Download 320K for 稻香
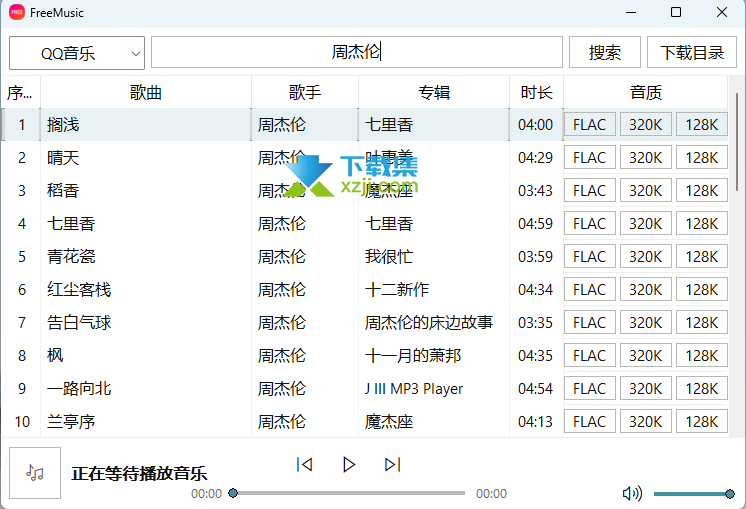746x509 pixels. click(x=646, y=190)
